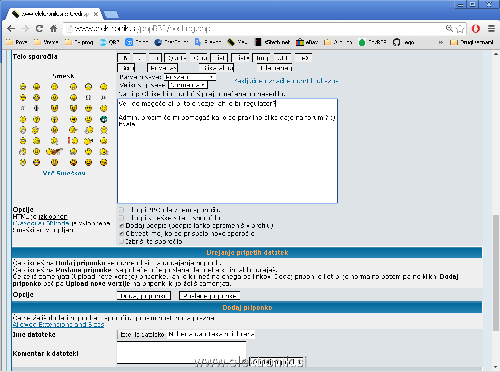Image resolution: width=500 pixels, height=372 pixels.
Task: Open the browser home page icon
Action: point(53,29)
